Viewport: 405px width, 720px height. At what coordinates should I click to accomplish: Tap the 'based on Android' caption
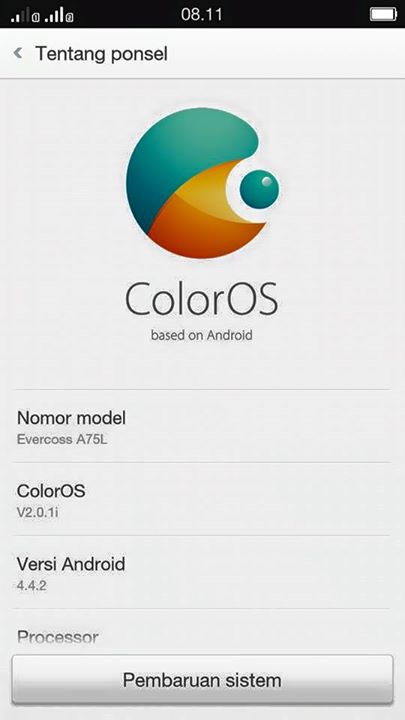pos(202,335)
